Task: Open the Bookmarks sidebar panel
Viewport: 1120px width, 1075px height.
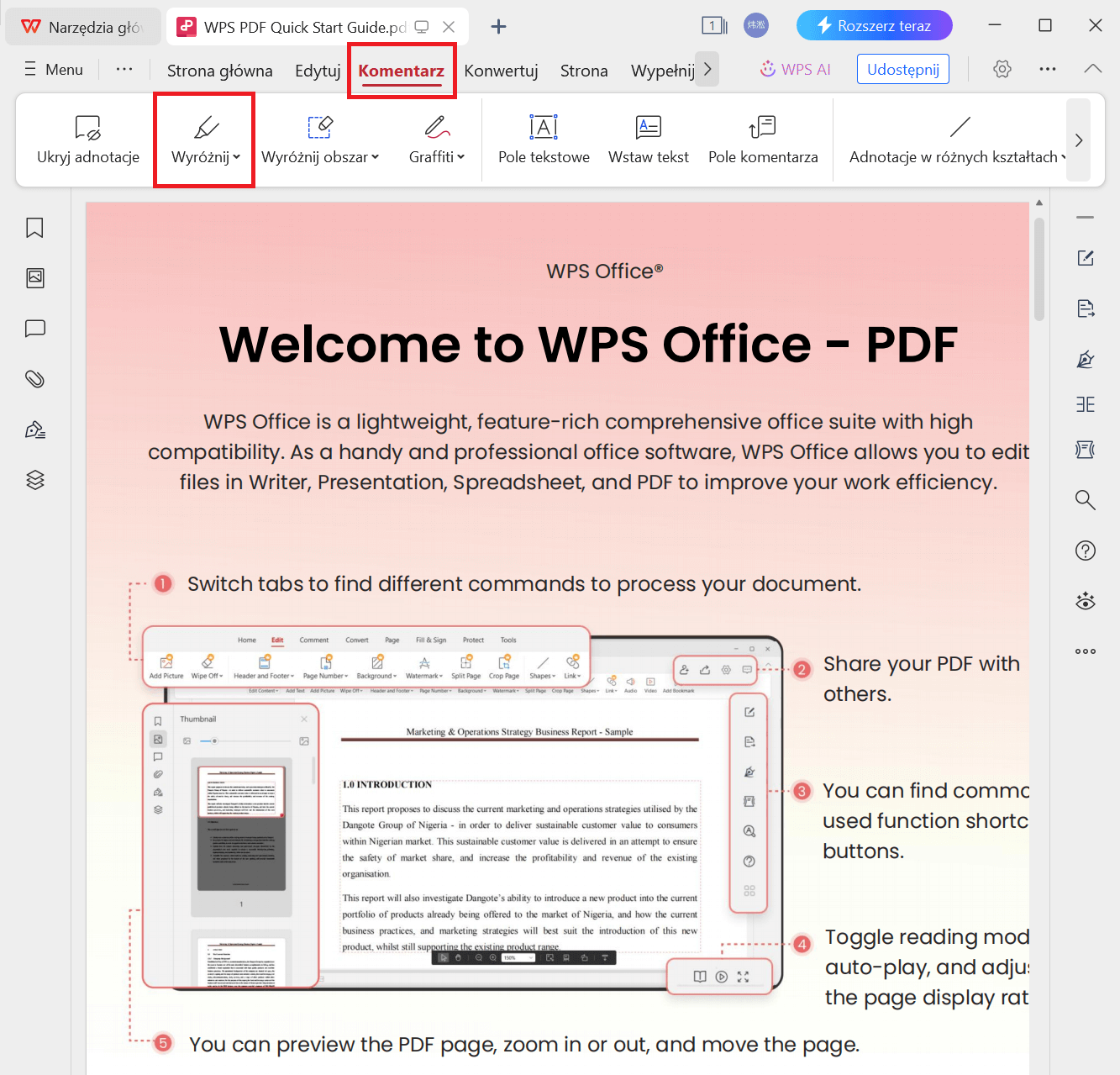Action: coord(34,228)
